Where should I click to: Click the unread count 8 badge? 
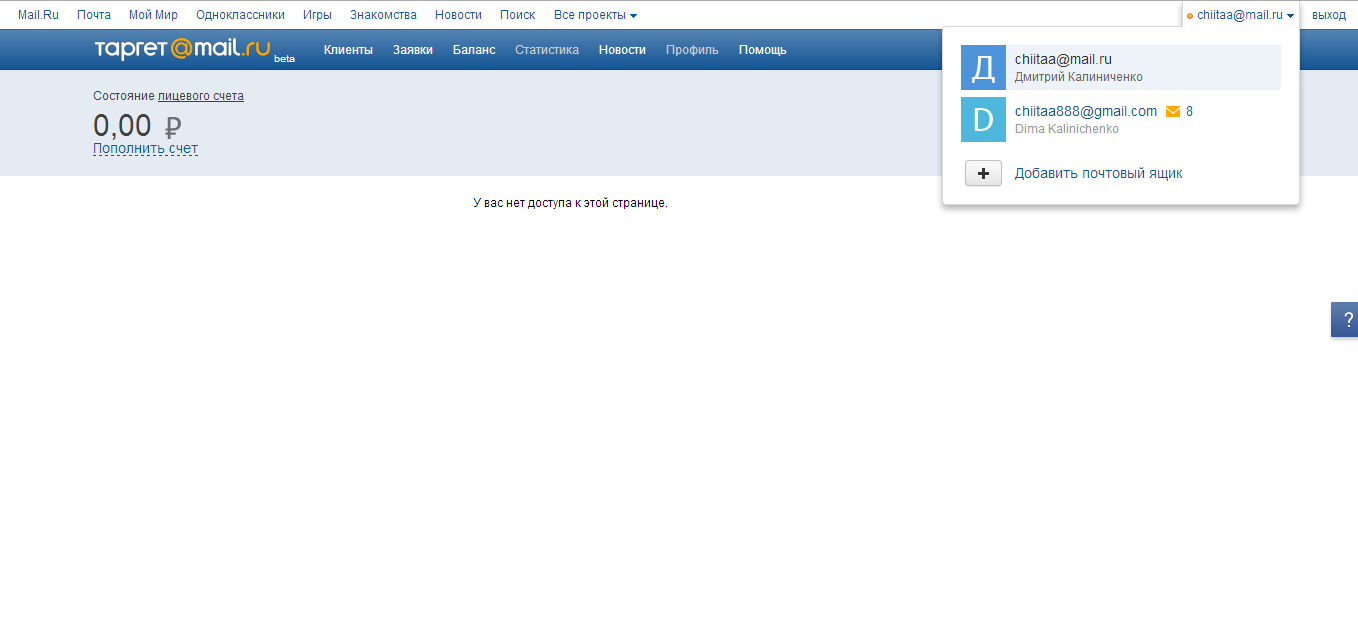[x=1189, y=112]
